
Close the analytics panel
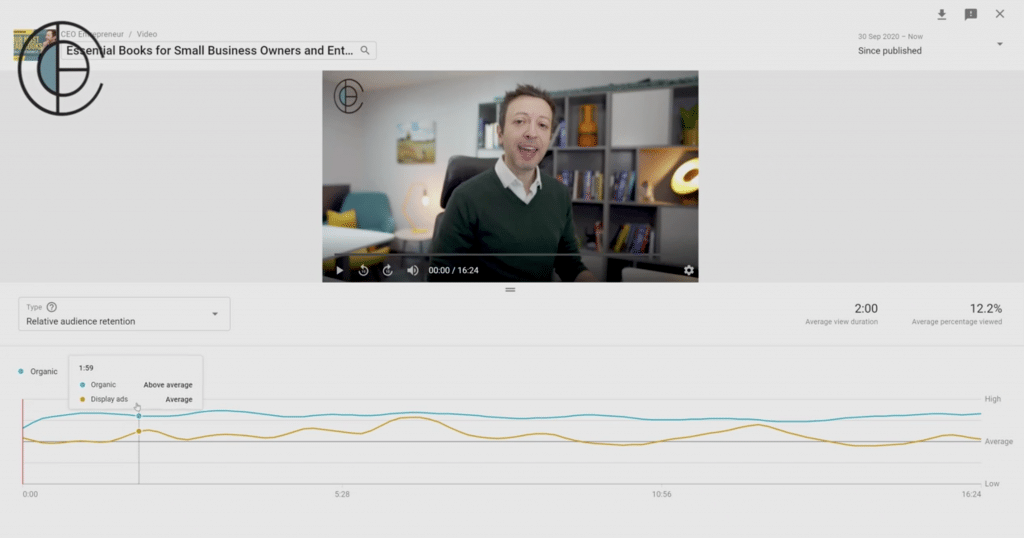pyautogui.click(x=1000, y=14)
